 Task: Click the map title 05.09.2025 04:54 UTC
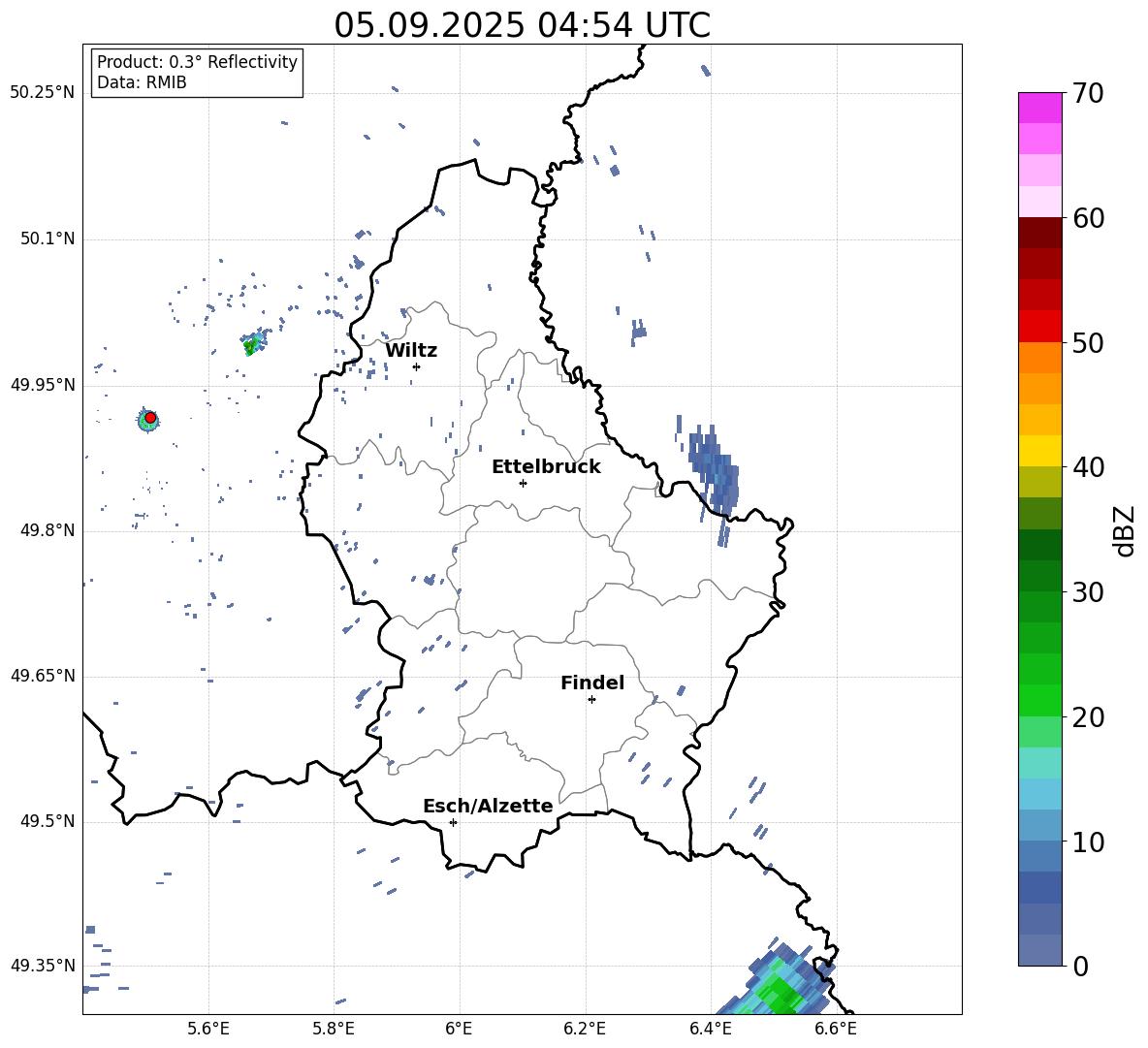[522, 25]
